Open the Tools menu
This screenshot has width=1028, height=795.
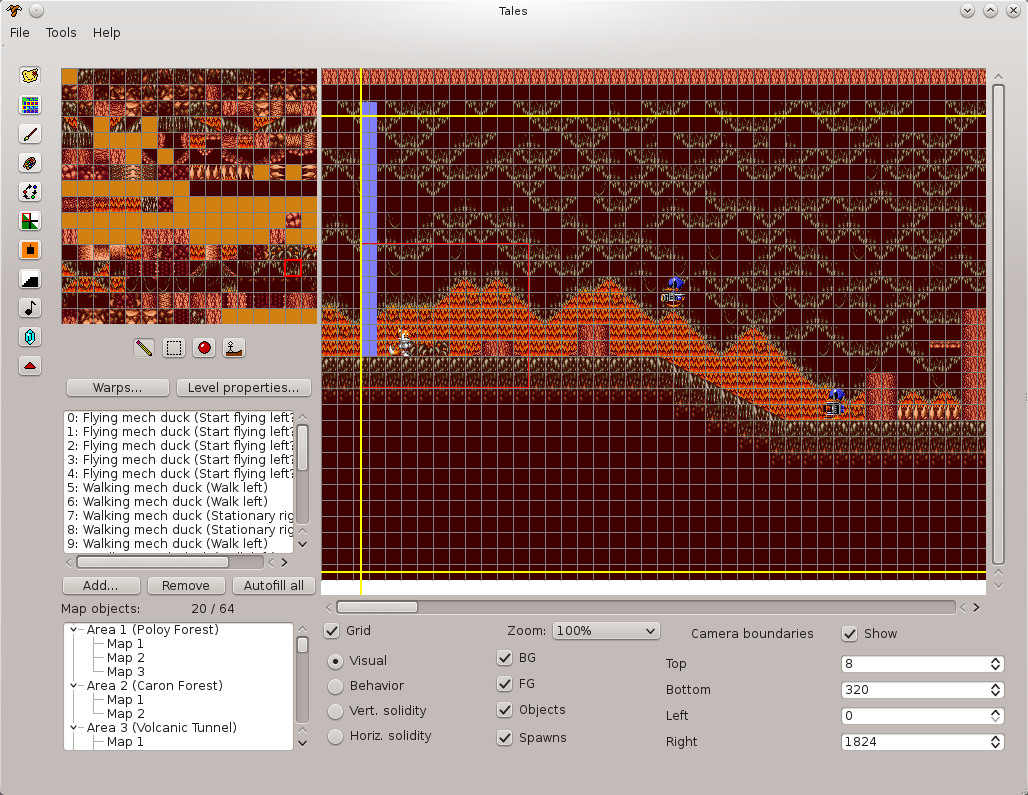[61, 32]
